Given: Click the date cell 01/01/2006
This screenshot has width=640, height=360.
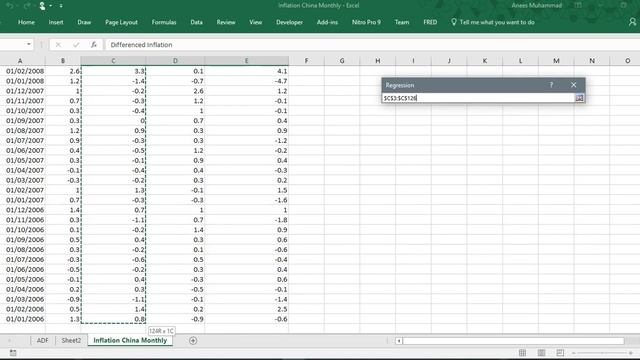Looking at the screenshot, I should (x=24, y=319).
